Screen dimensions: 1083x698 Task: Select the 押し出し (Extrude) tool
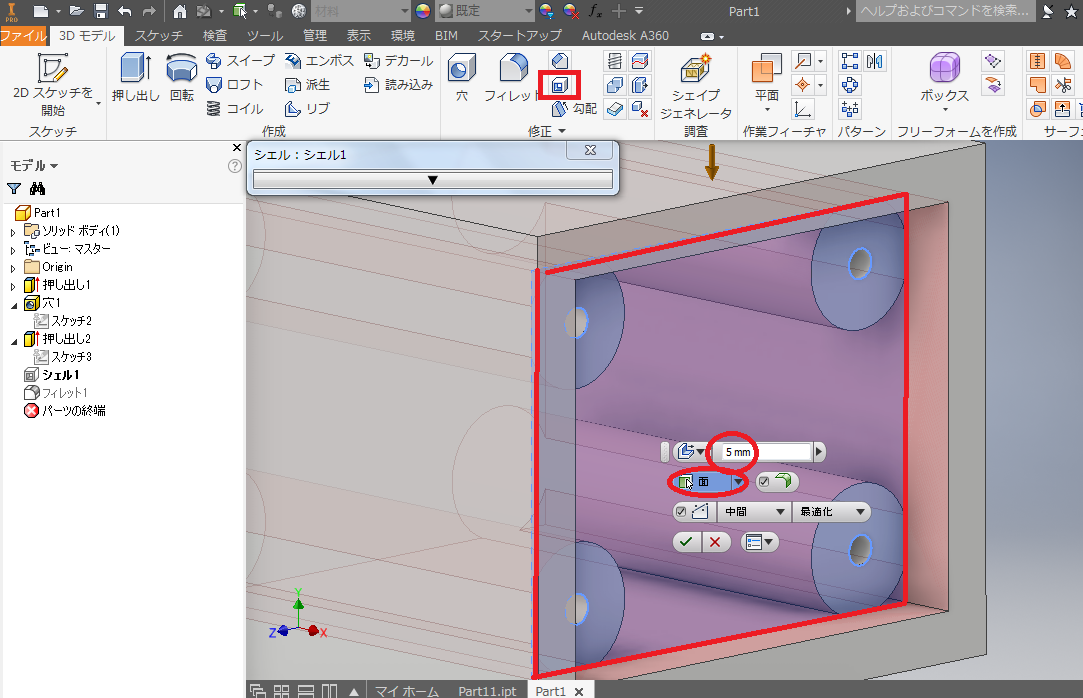click(x=135, y=77)
